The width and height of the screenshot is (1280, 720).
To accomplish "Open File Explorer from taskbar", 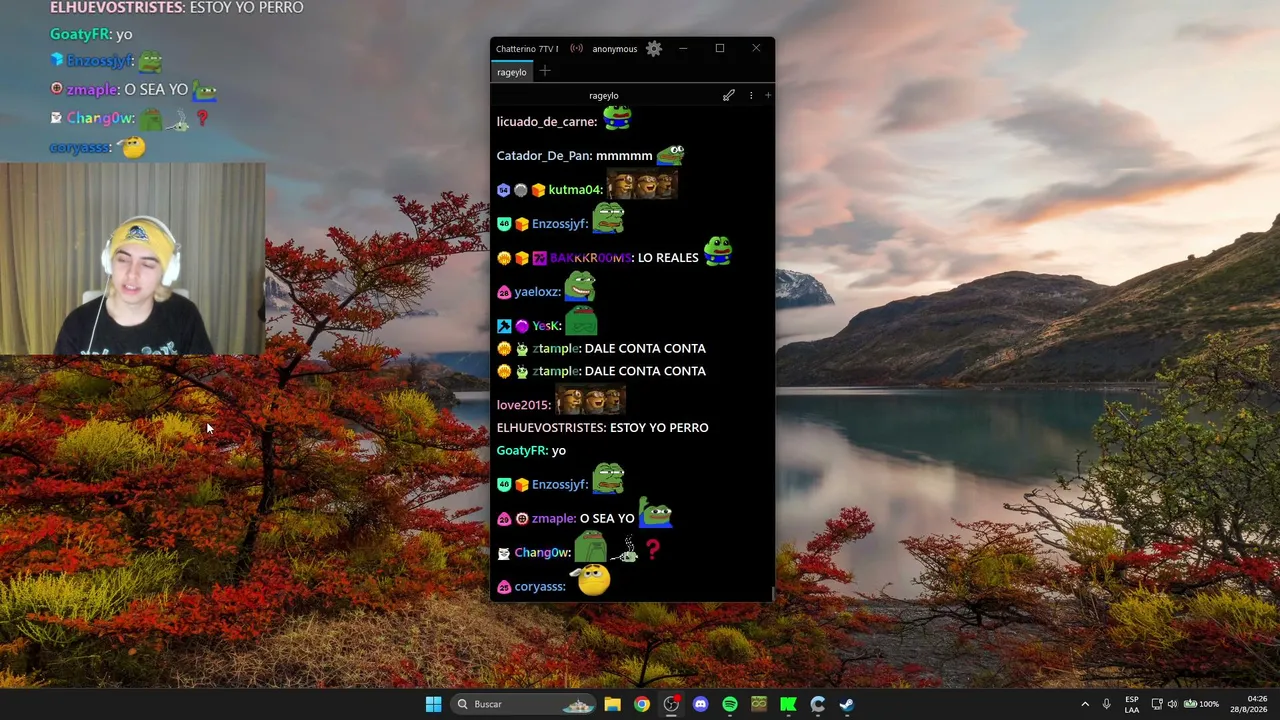I will pyautogui.click(x=612, y=704).
